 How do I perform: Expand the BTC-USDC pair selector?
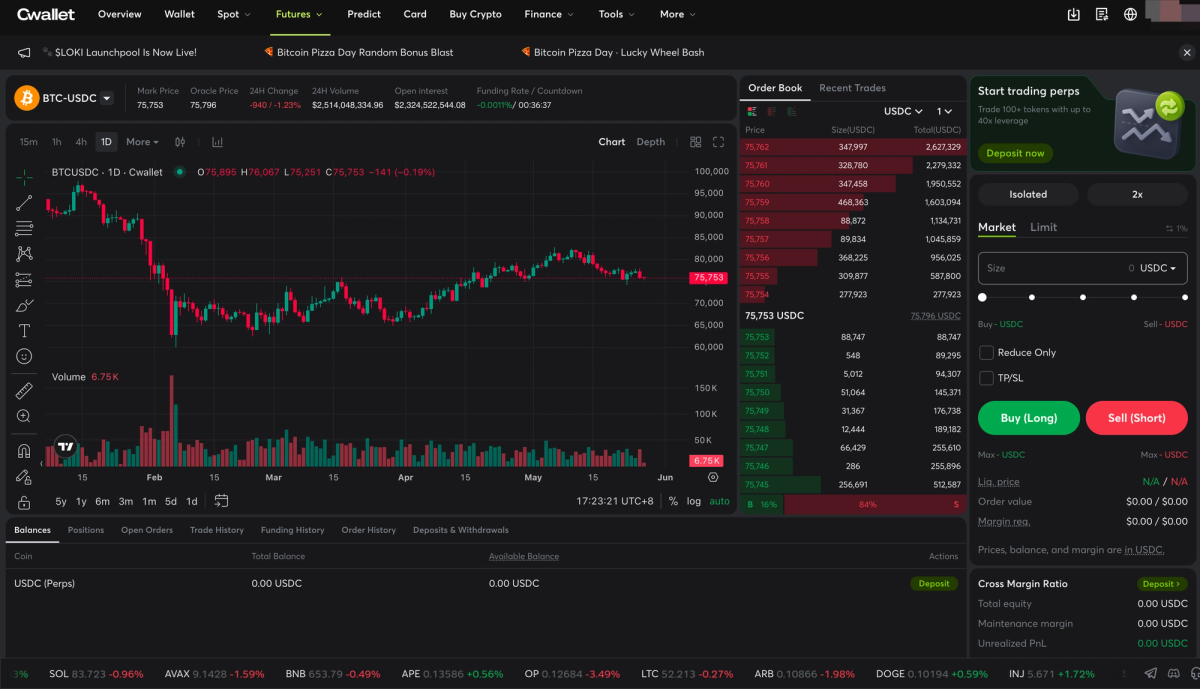click(x=107, y=98)
